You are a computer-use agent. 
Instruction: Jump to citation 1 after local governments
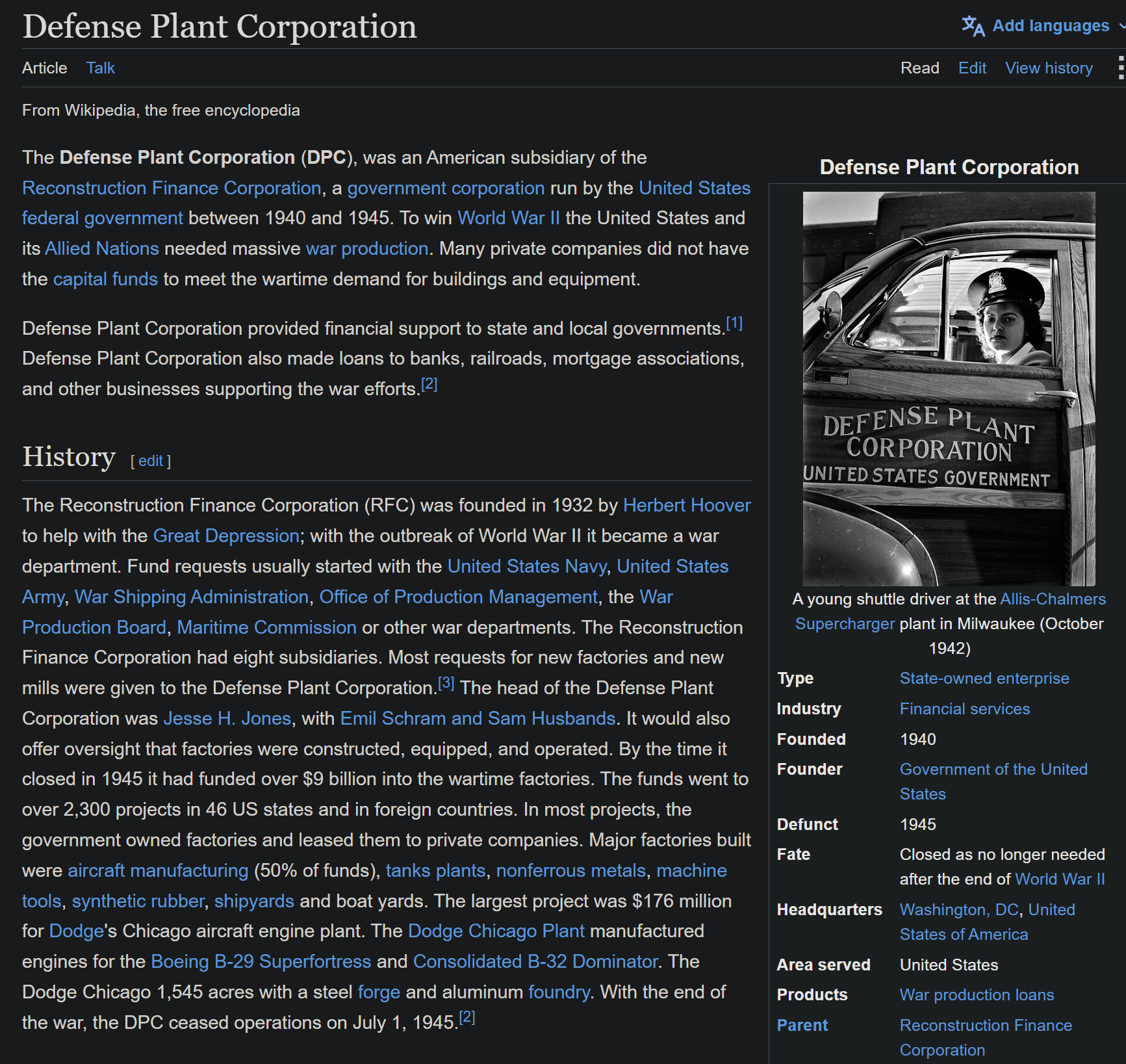tap(734, 323)
